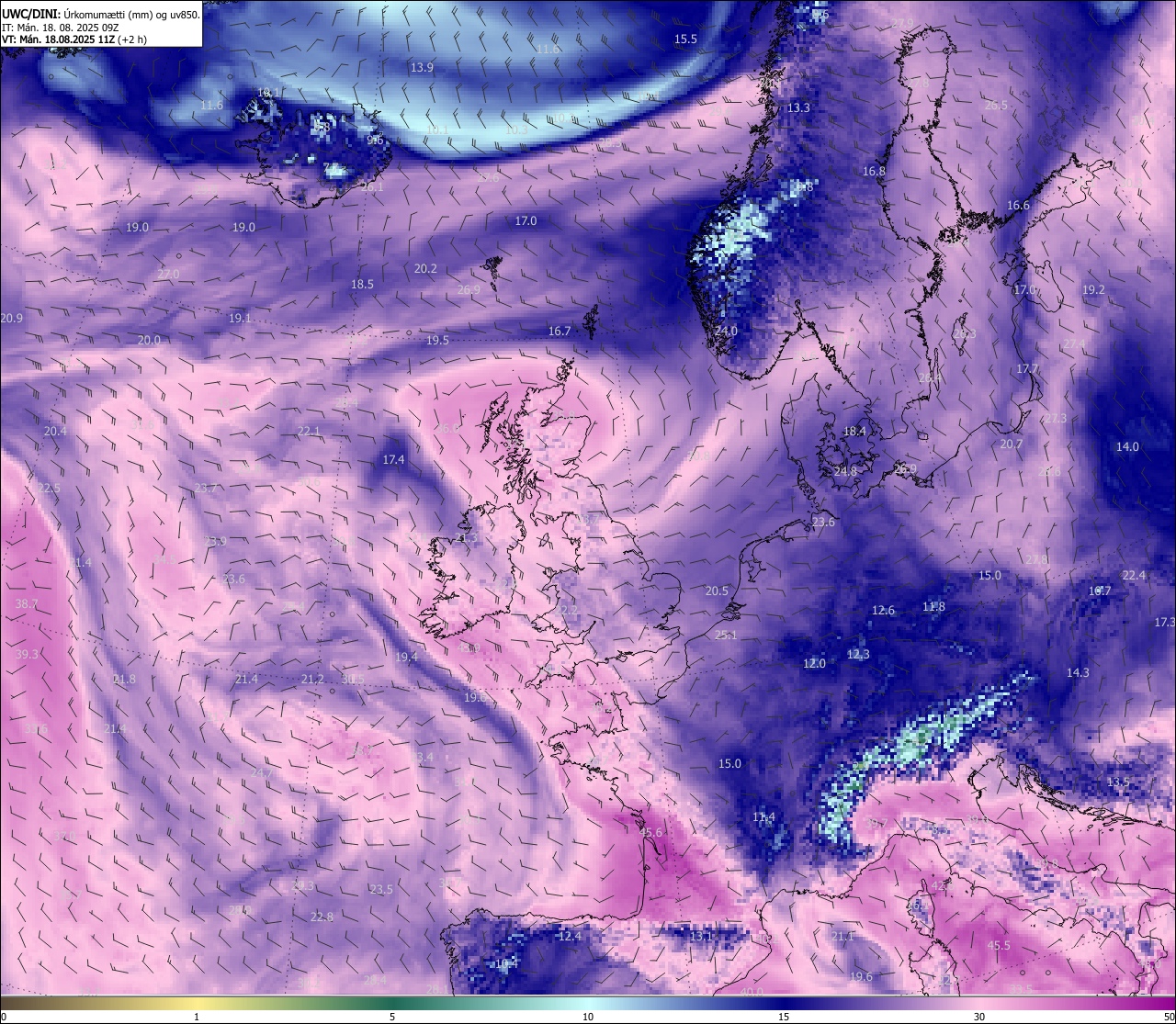Click the 23.5 value label
The image size is (1176, 1024).
tap(381, 890)
